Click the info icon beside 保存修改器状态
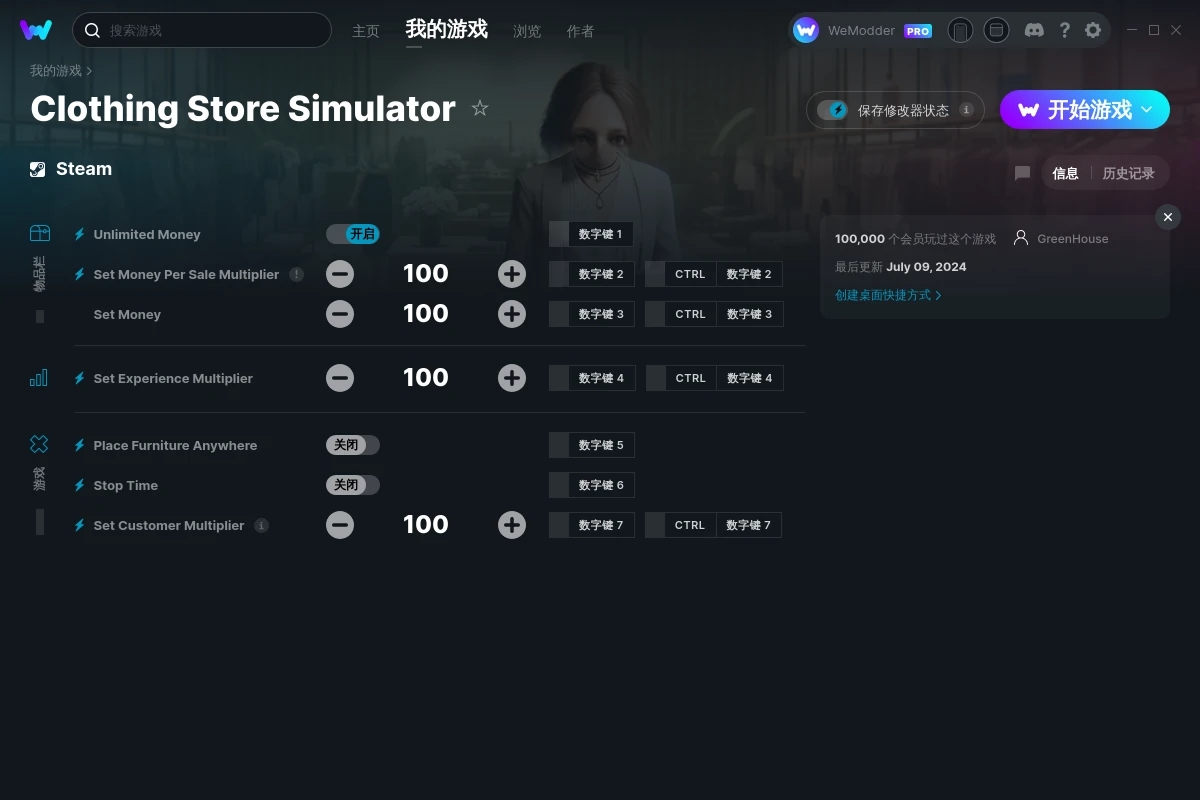The width and height of the screenshot is (1200, 800). click(x=966, y=110)
